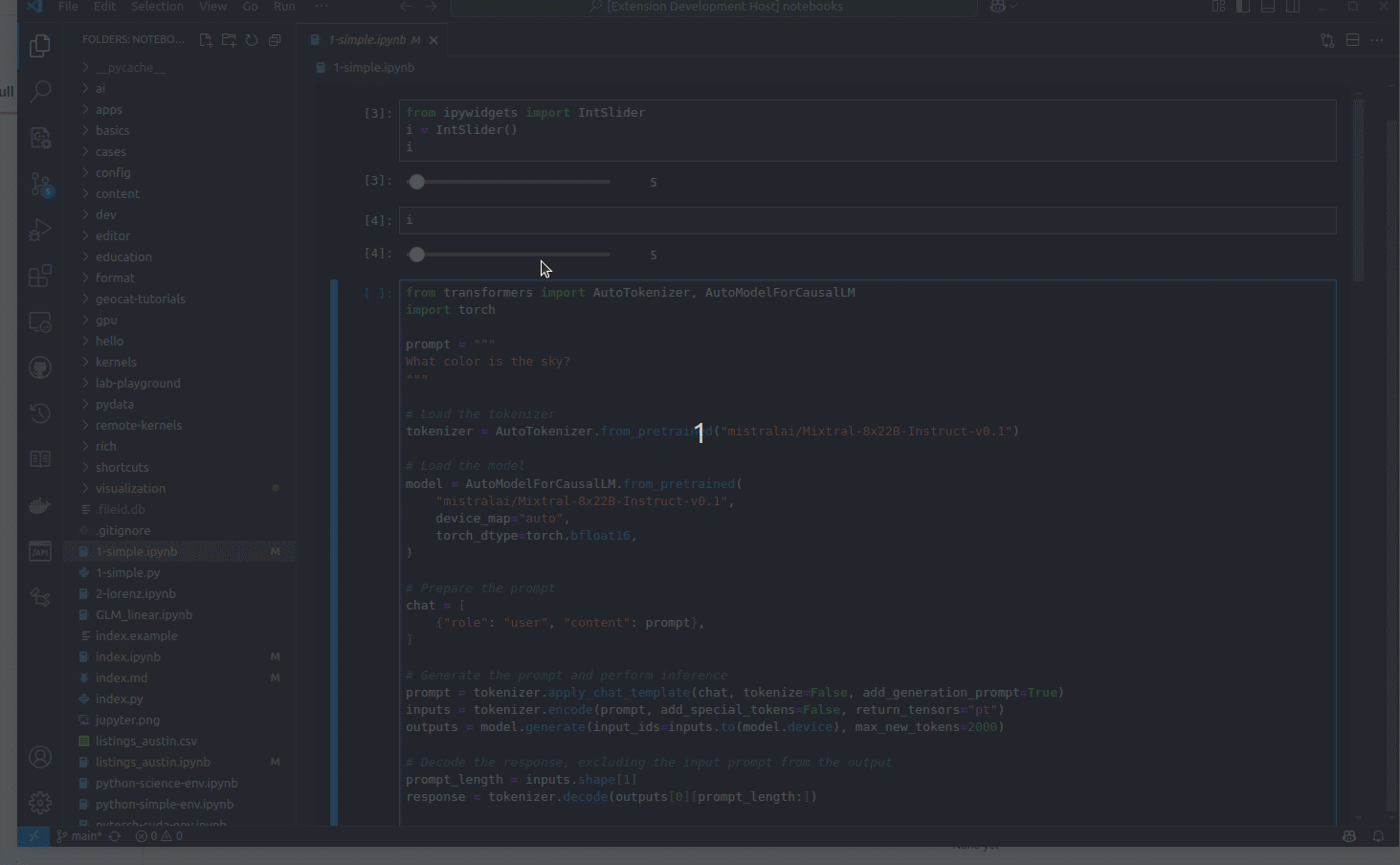The height and width of the screenshot is (865, 1400).
Task: Click into code cell [4] containing 'i'
Action: [x=868, y=220]
